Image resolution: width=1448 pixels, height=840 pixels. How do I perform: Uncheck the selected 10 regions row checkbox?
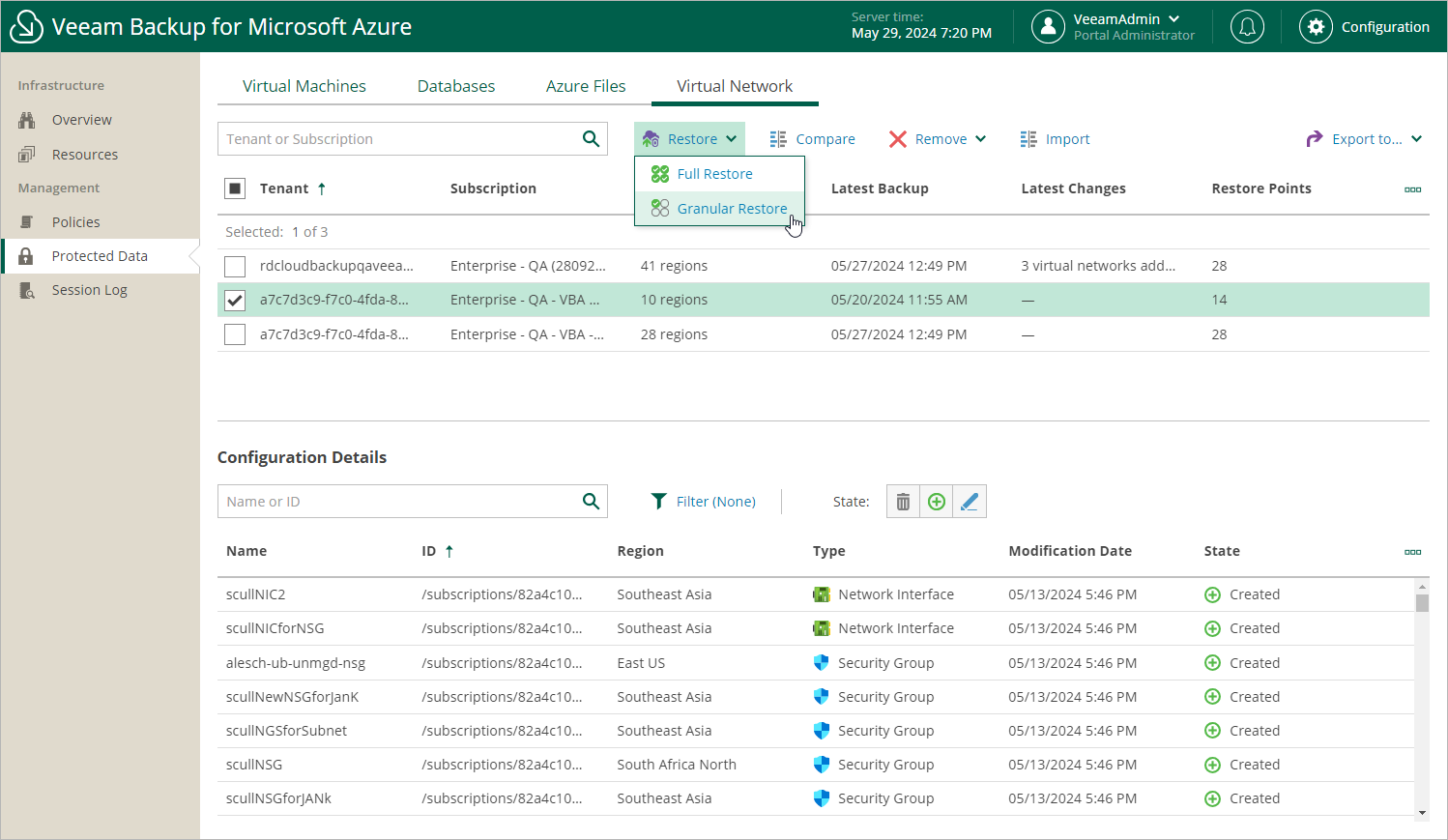[235, 301]
